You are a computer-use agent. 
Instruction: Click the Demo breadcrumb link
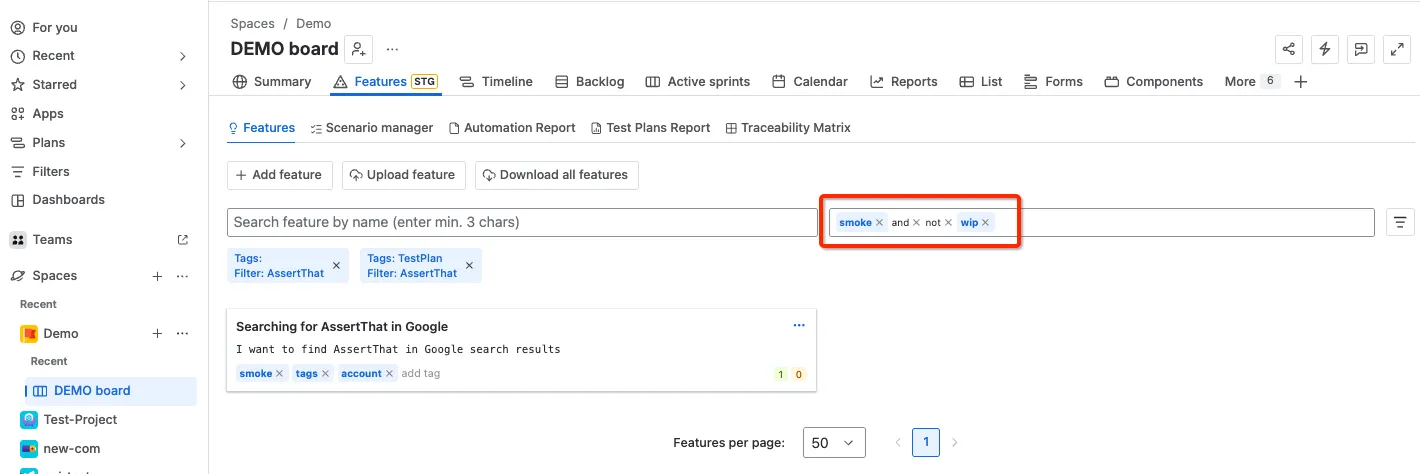(x=313, y=23)
